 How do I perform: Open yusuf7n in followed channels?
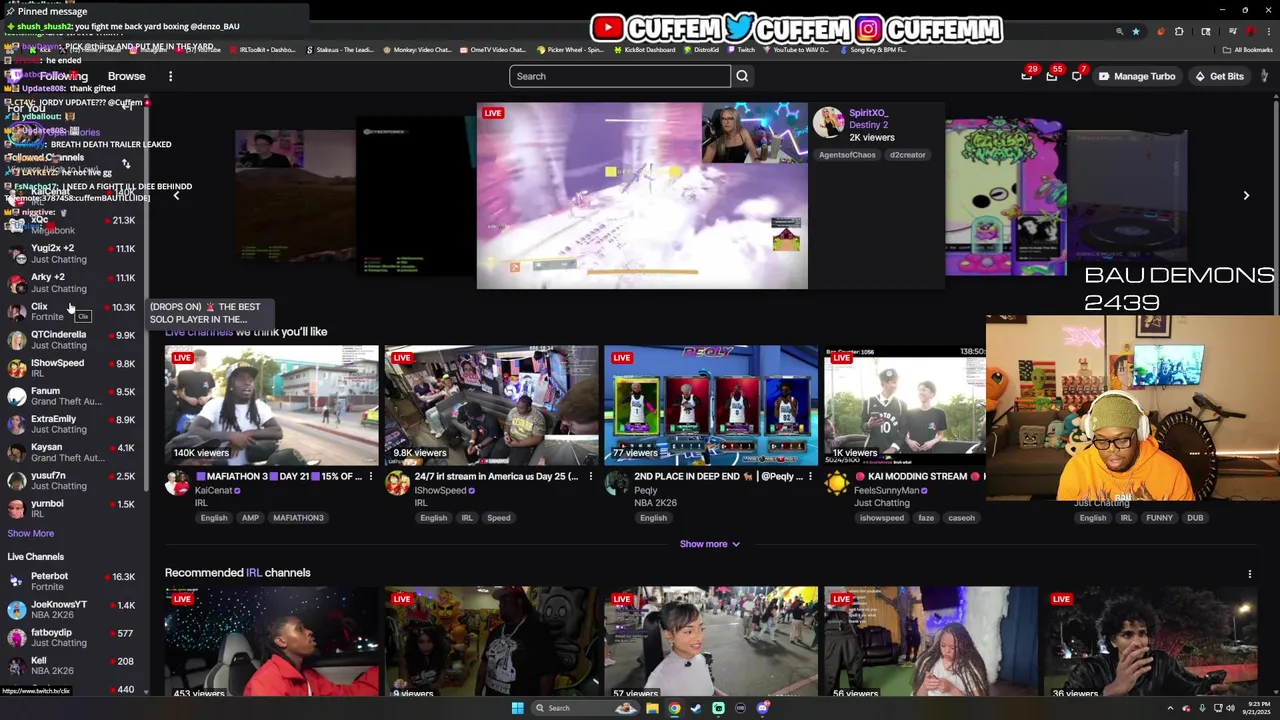pos(72,481)
